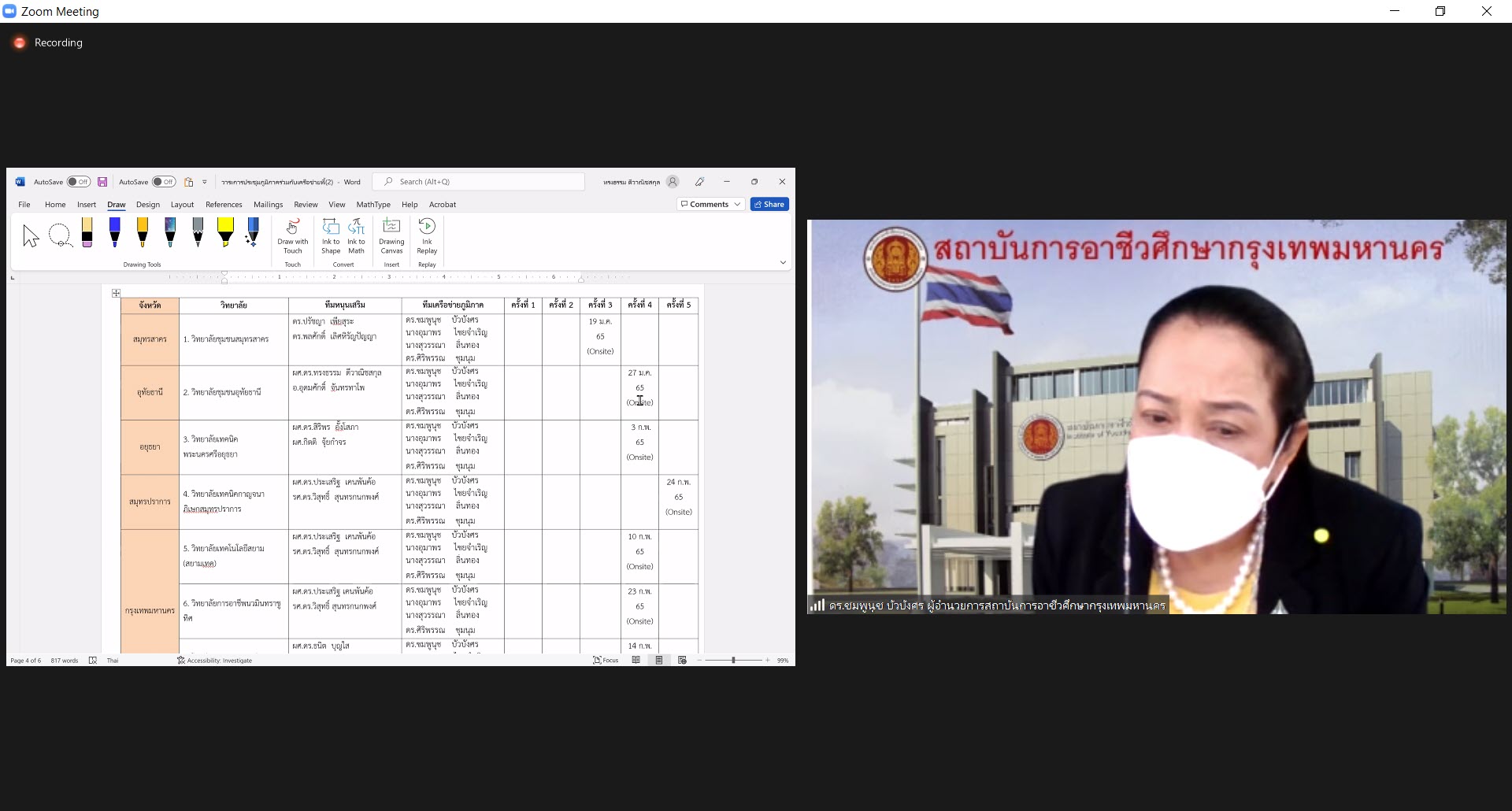Expand the Comments dropdown
The width and height of the screenshot is (1512, 811).
(738, 204)
